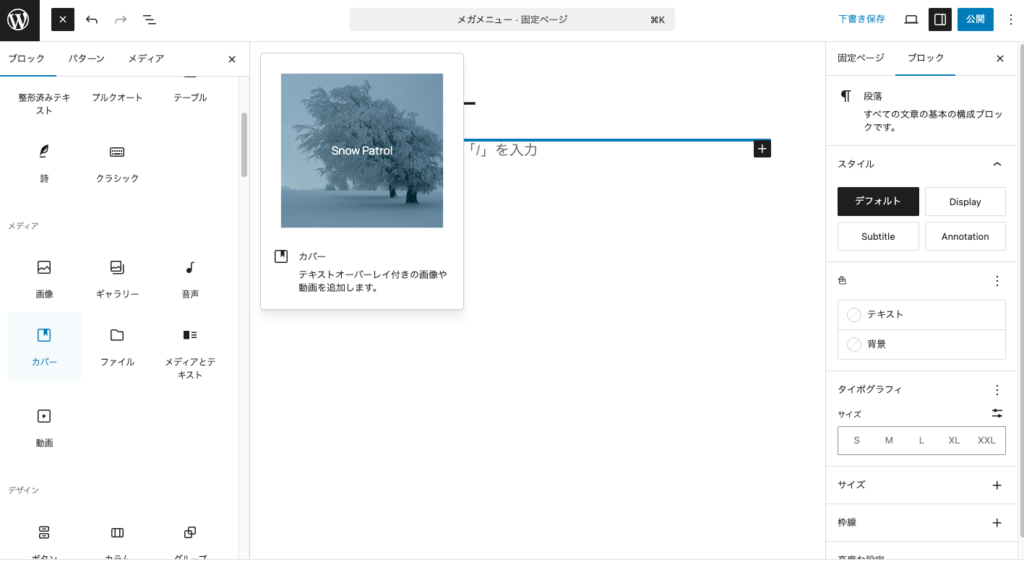Select the デフォルト style
The image size is (1024, 562).
[x=878, y=202]
